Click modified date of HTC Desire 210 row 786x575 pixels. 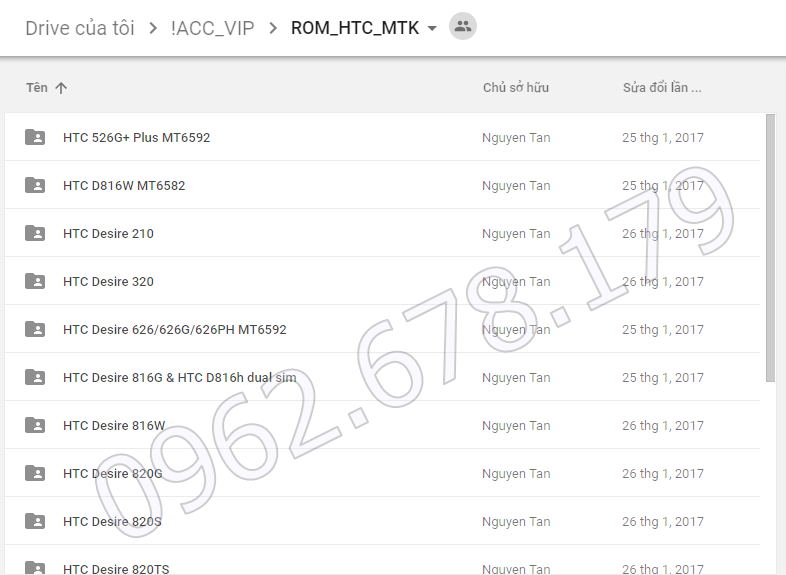coord(663,234)
